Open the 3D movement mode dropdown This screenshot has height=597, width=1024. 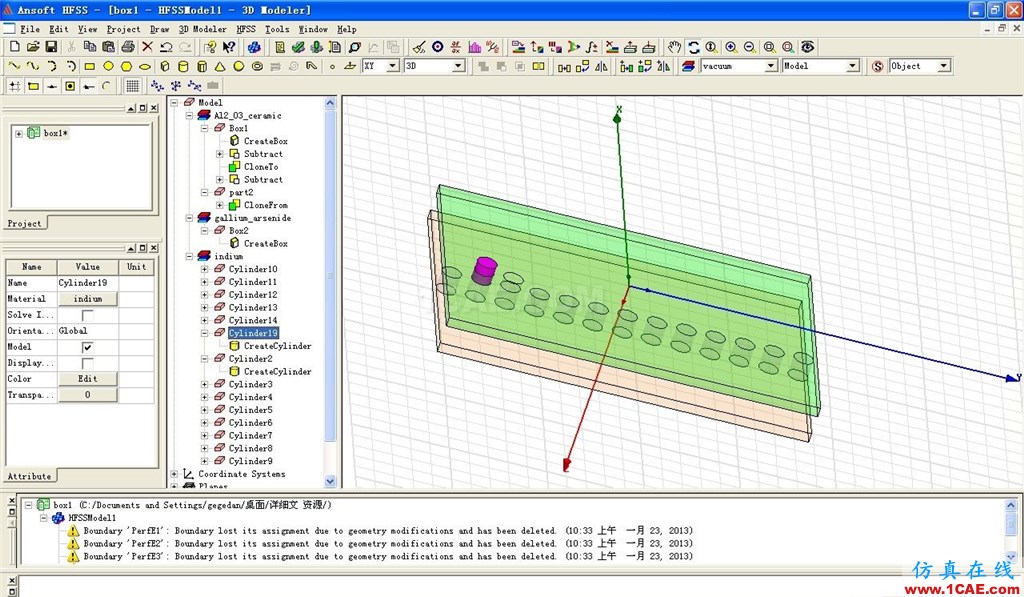(x=458, y=66)
